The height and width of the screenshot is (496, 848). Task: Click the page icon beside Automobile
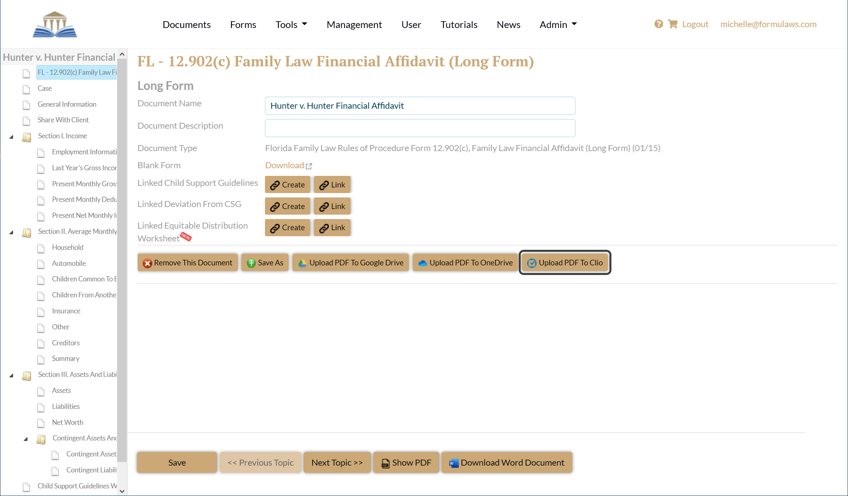point(41,264)
